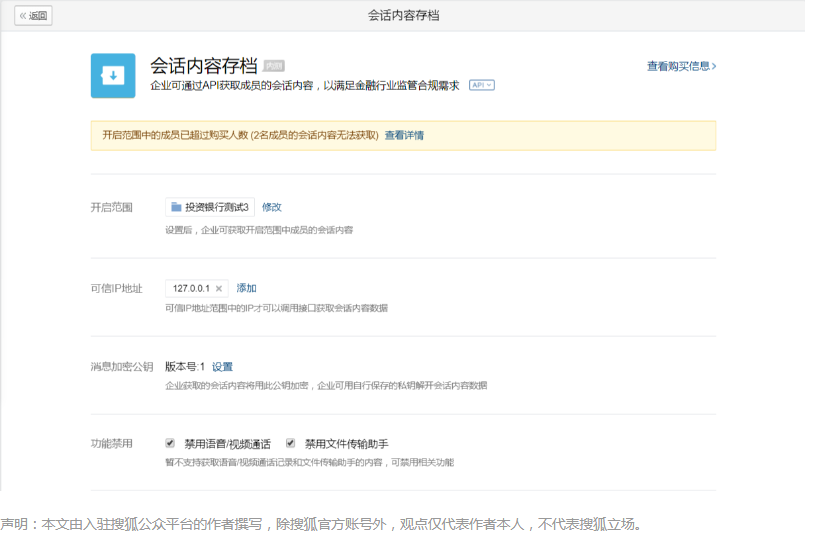Remove the 127.0.0.1 trusted IP

[x=219, y=288]
